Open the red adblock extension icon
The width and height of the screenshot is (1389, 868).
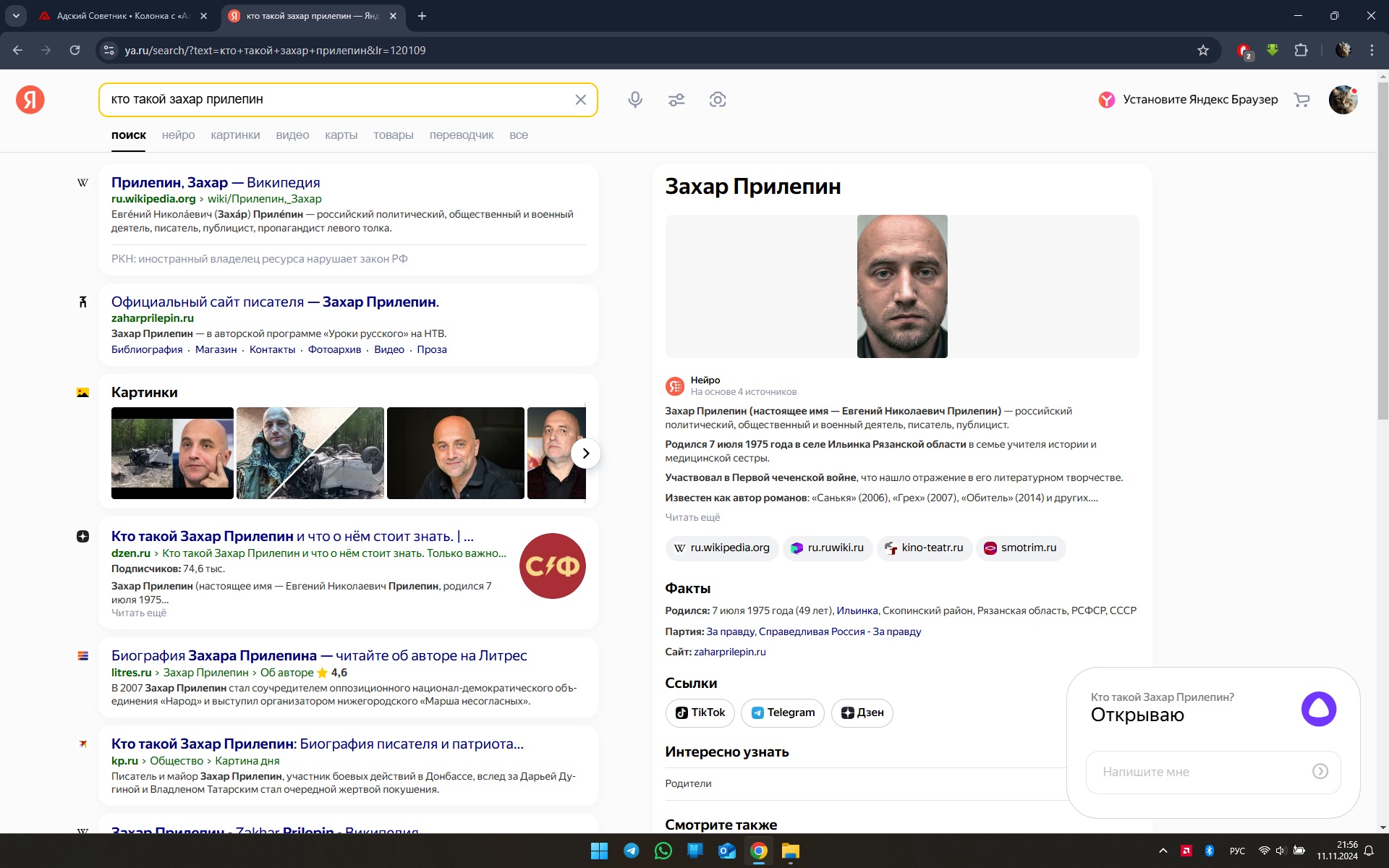(1244, 51)
